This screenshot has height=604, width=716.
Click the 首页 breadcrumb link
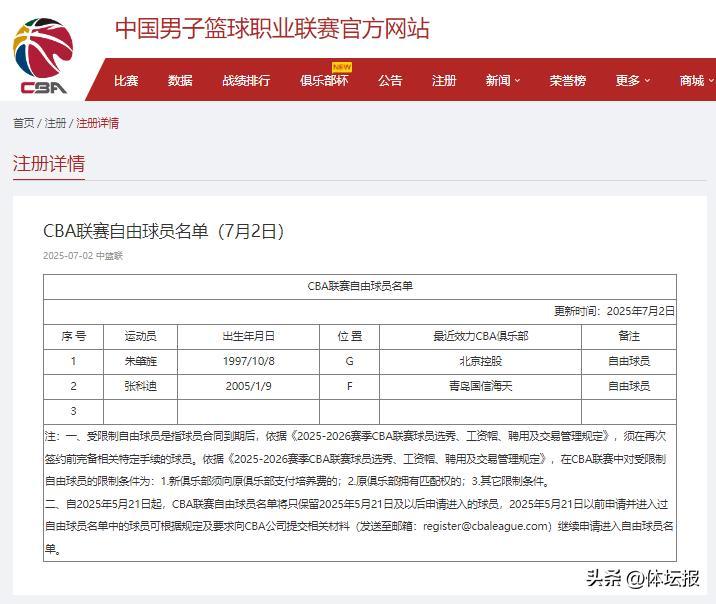pyautogui.click(x=23, y=123)
